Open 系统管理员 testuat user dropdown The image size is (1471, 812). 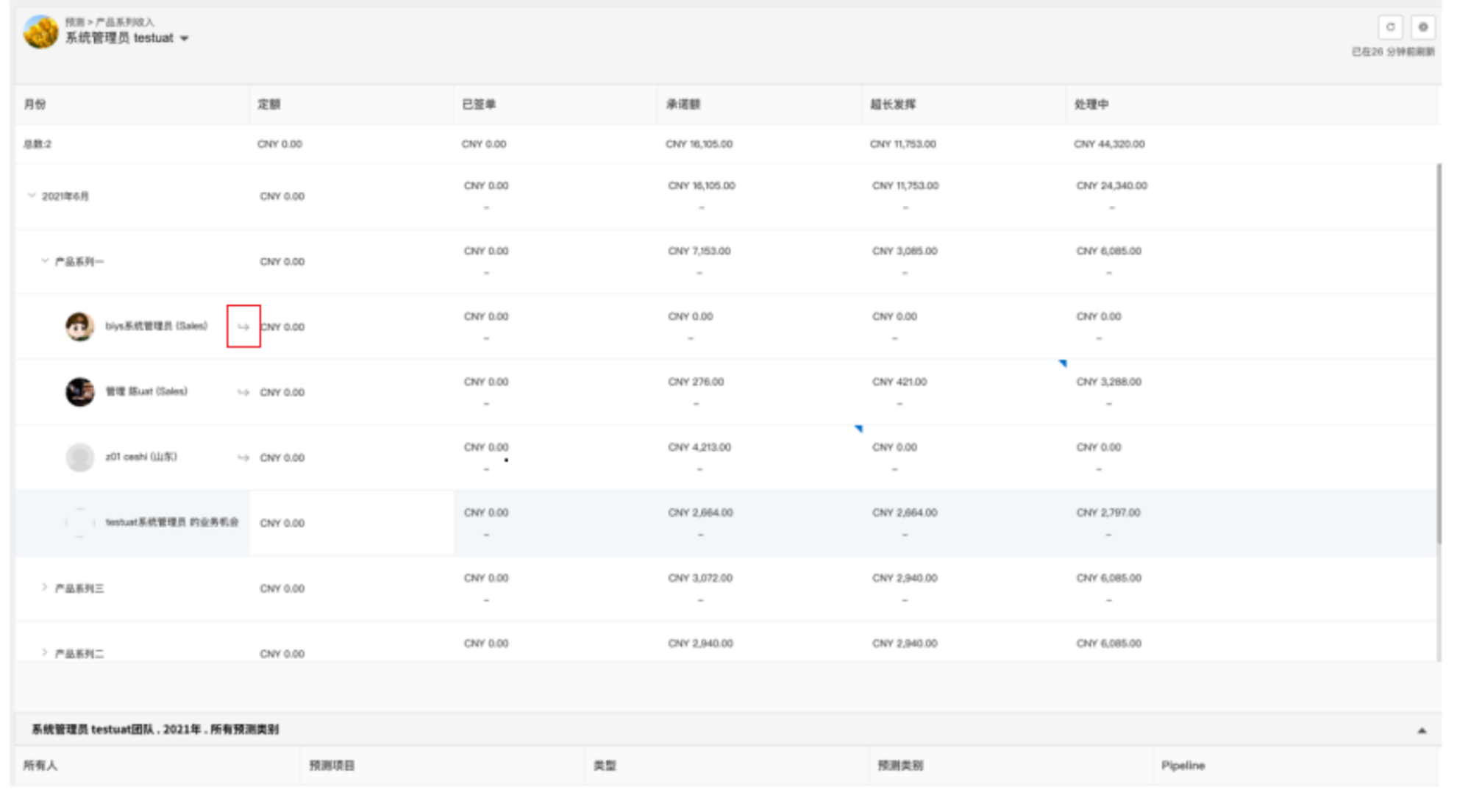185,38
